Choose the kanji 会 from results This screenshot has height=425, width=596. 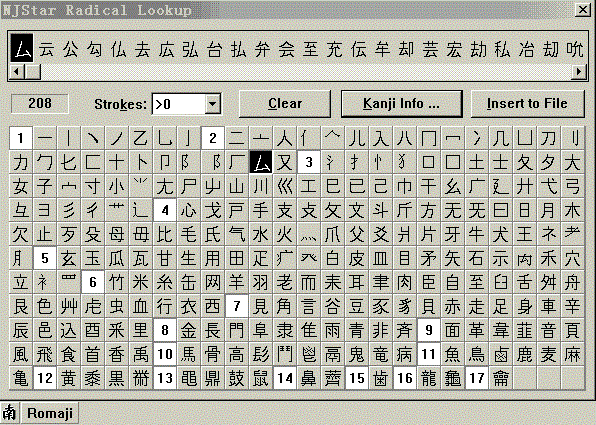286,49
